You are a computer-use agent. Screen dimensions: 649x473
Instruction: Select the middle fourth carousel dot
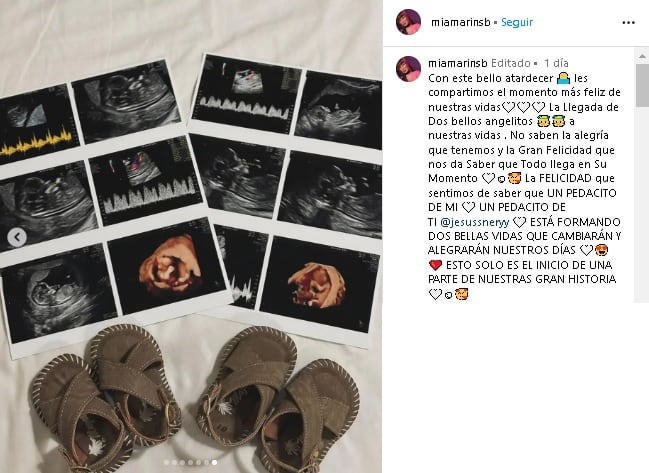[190, 463]
